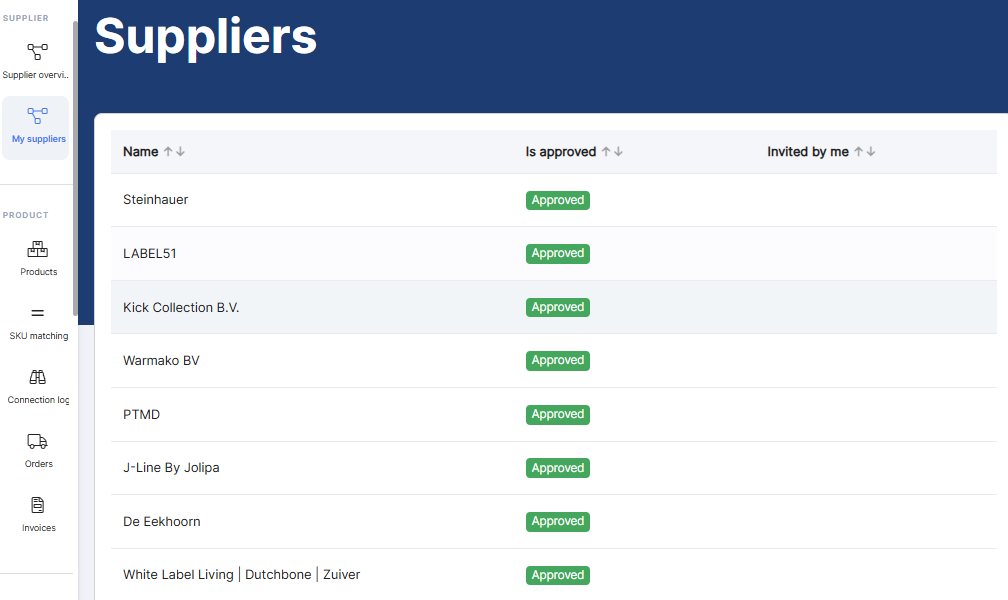
Task: Click Approved badge for De Eekhoorn
Action: pos(557,522)
